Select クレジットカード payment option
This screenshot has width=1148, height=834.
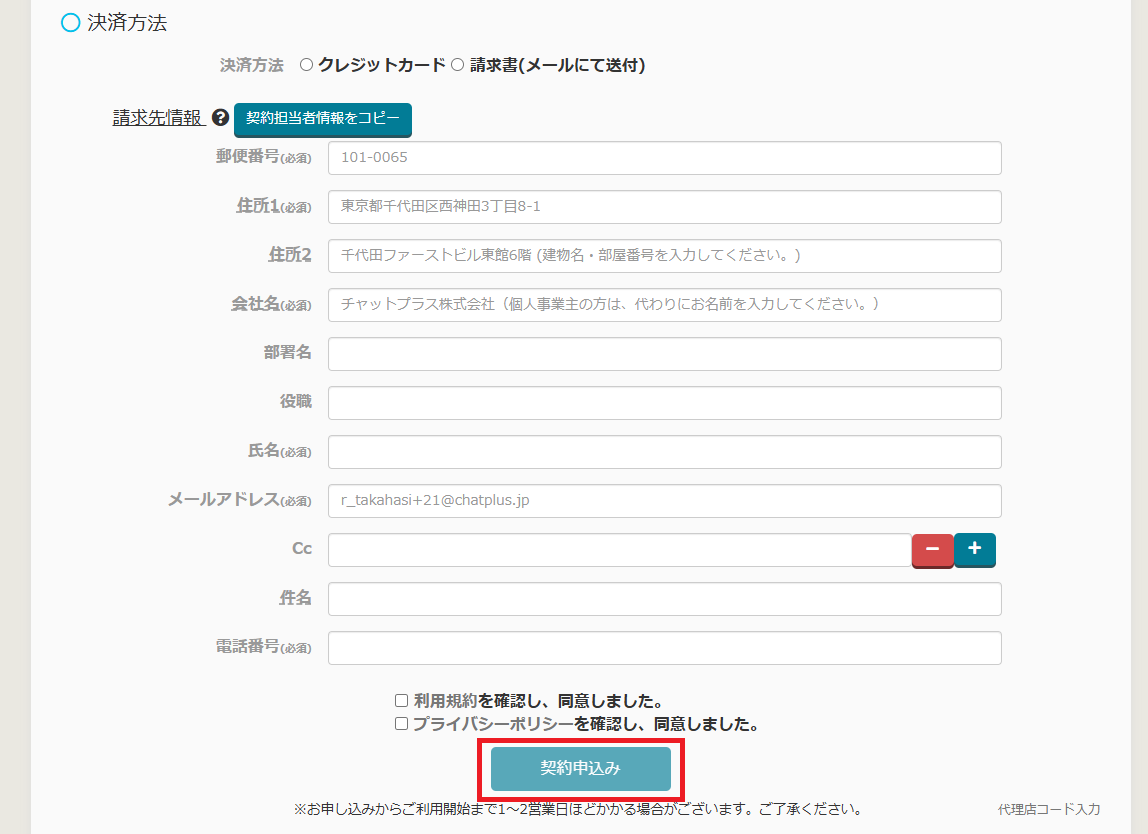307,65
